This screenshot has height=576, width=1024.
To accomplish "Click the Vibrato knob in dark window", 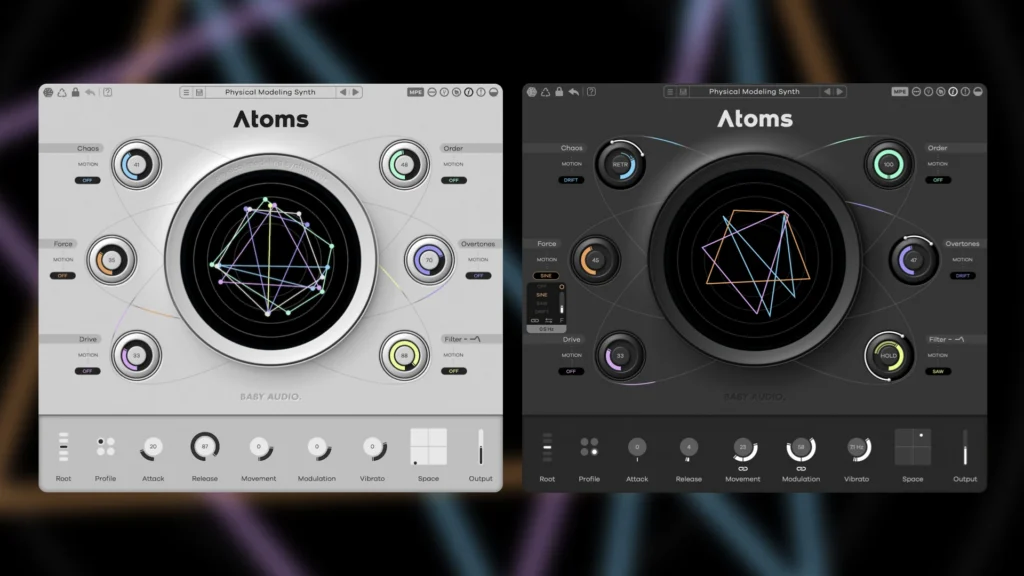I will (x=856, y=447).
